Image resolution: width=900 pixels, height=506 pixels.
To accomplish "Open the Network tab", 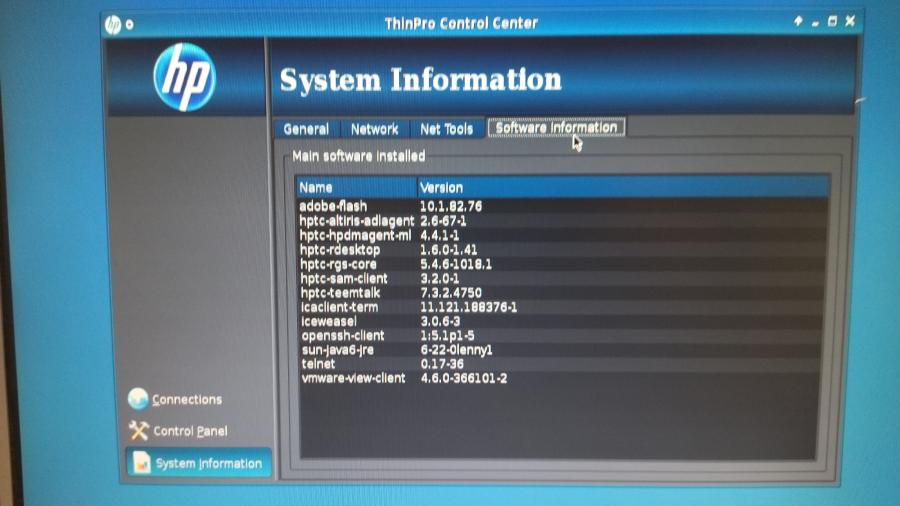I will click(x=374, y=129).
